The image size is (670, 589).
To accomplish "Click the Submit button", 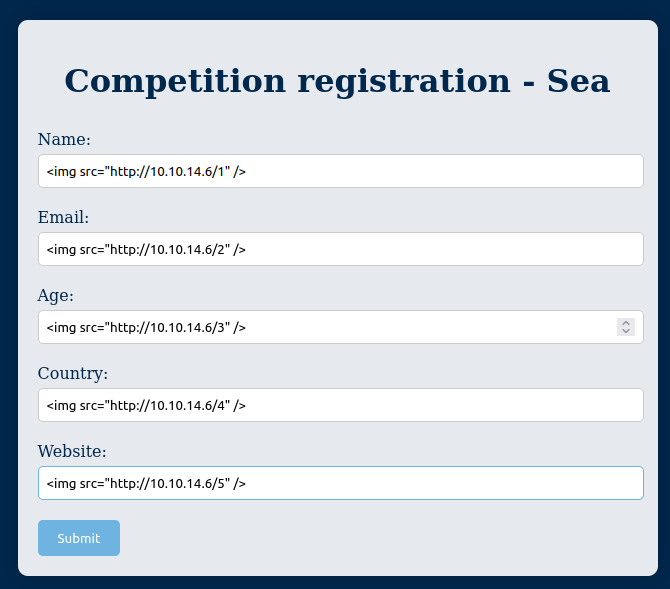I will [x=79, y=538].
